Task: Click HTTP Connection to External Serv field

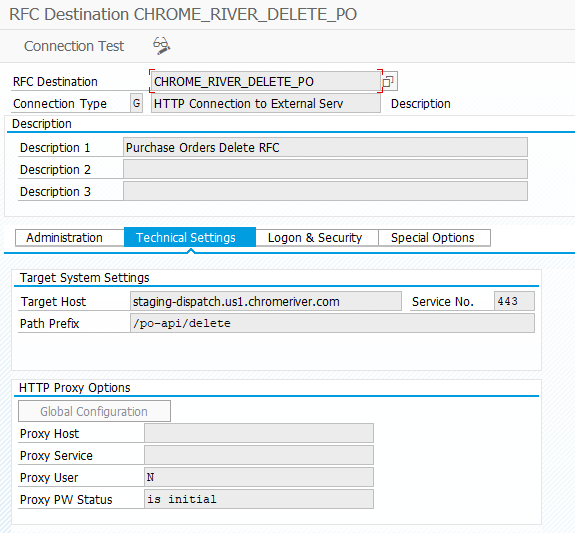Action: click(x=266, y=103)
